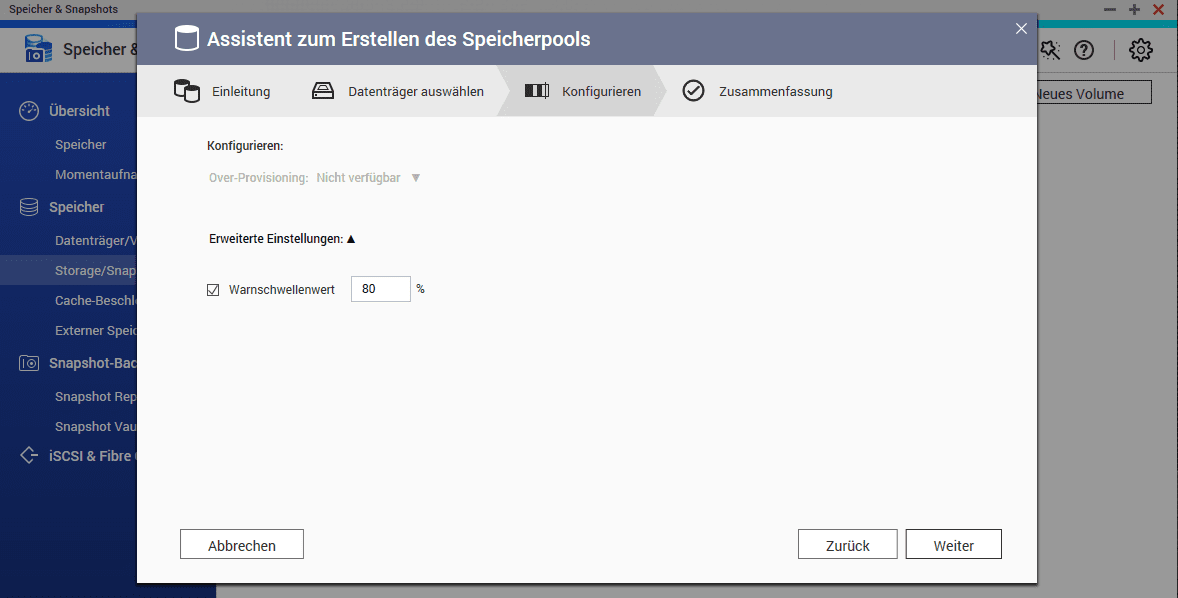Click the Konfigurieren: heading text

[x=245, y=146]
